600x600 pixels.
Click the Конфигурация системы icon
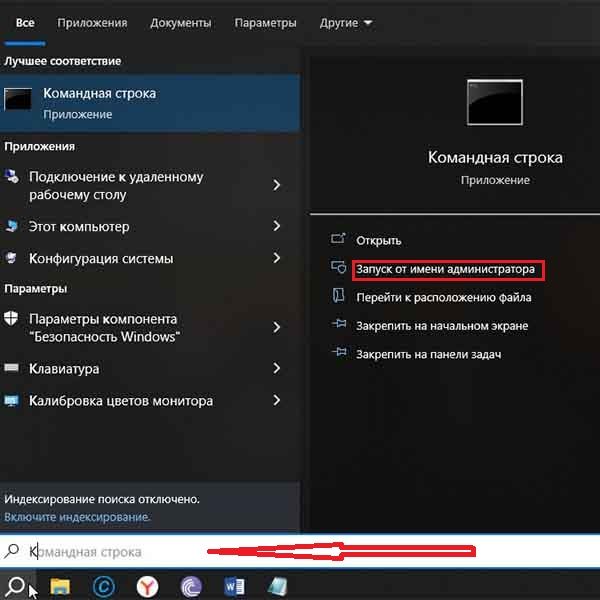point(11,258)
